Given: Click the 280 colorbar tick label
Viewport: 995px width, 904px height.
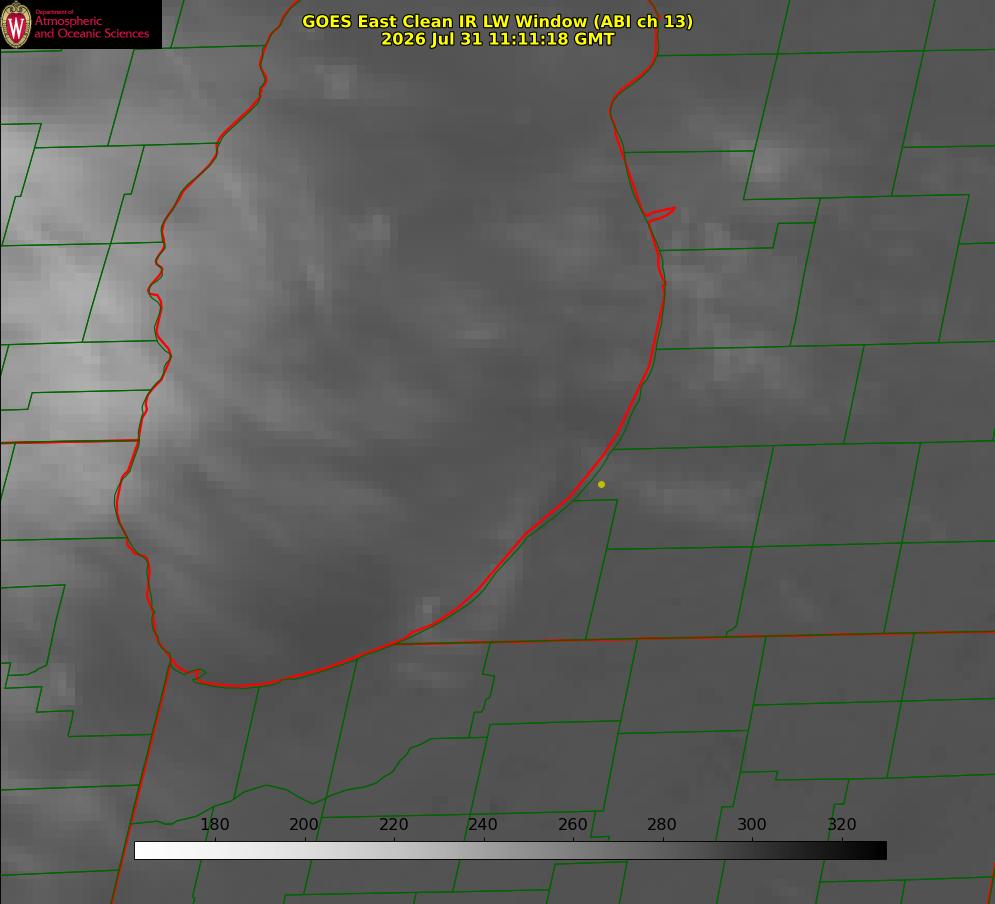Looking at the screenshot, I should (662, 824).
